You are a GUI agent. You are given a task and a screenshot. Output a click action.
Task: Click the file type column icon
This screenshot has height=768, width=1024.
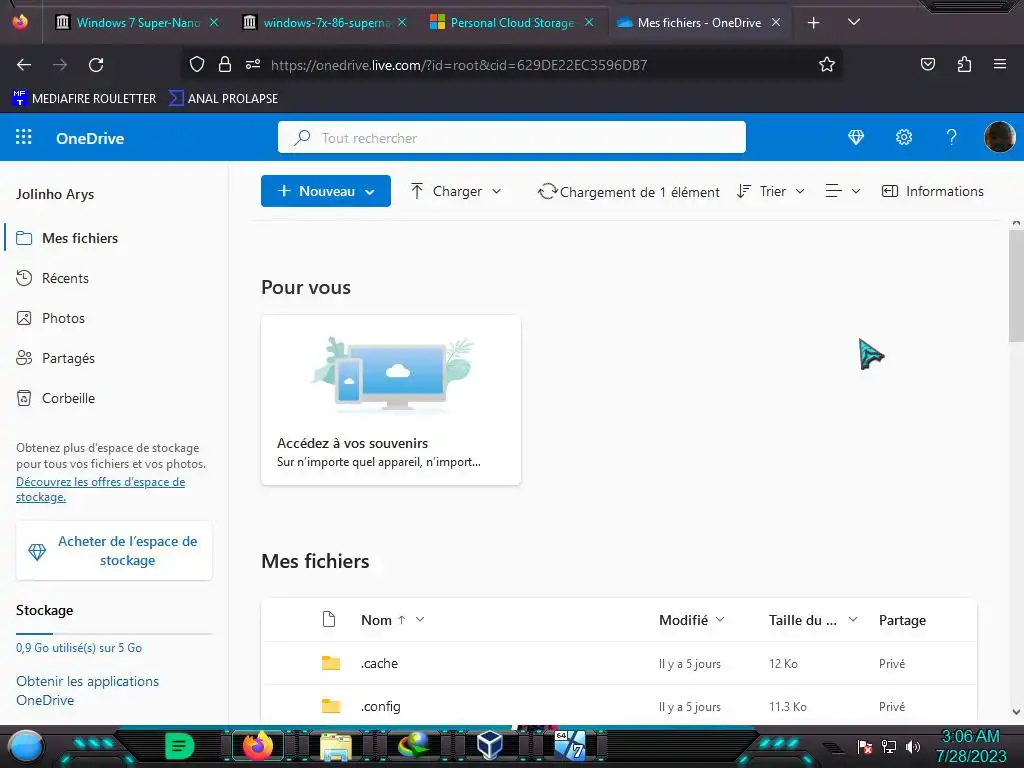(x=329, y=619)
